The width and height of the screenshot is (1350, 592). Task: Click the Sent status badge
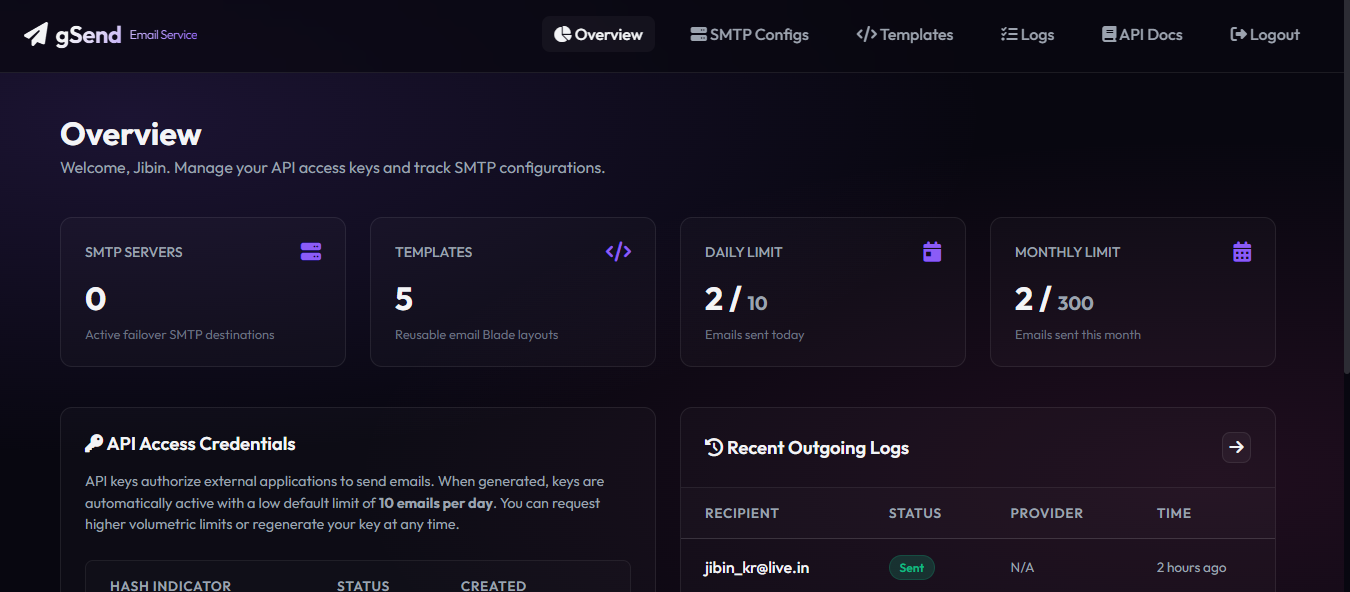(912, 568)
